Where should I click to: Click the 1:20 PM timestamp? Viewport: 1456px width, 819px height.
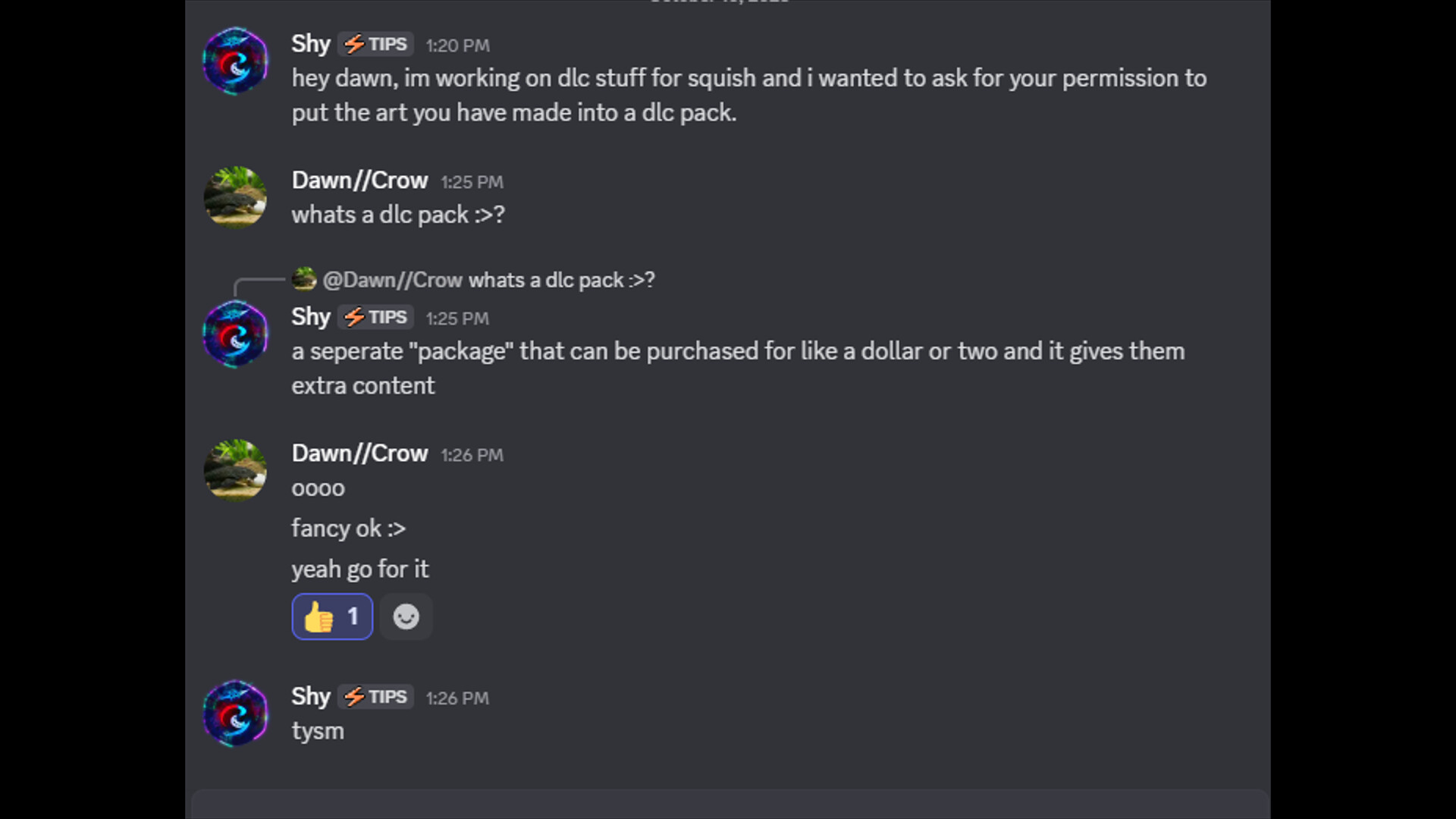457,45
